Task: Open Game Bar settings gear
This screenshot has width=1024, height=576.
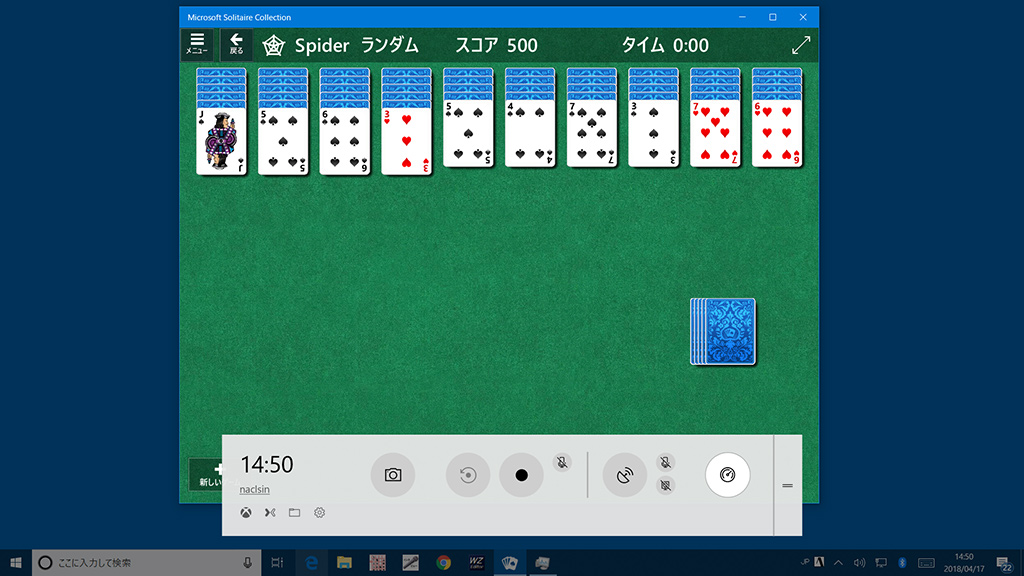Action: pos(319,513)
